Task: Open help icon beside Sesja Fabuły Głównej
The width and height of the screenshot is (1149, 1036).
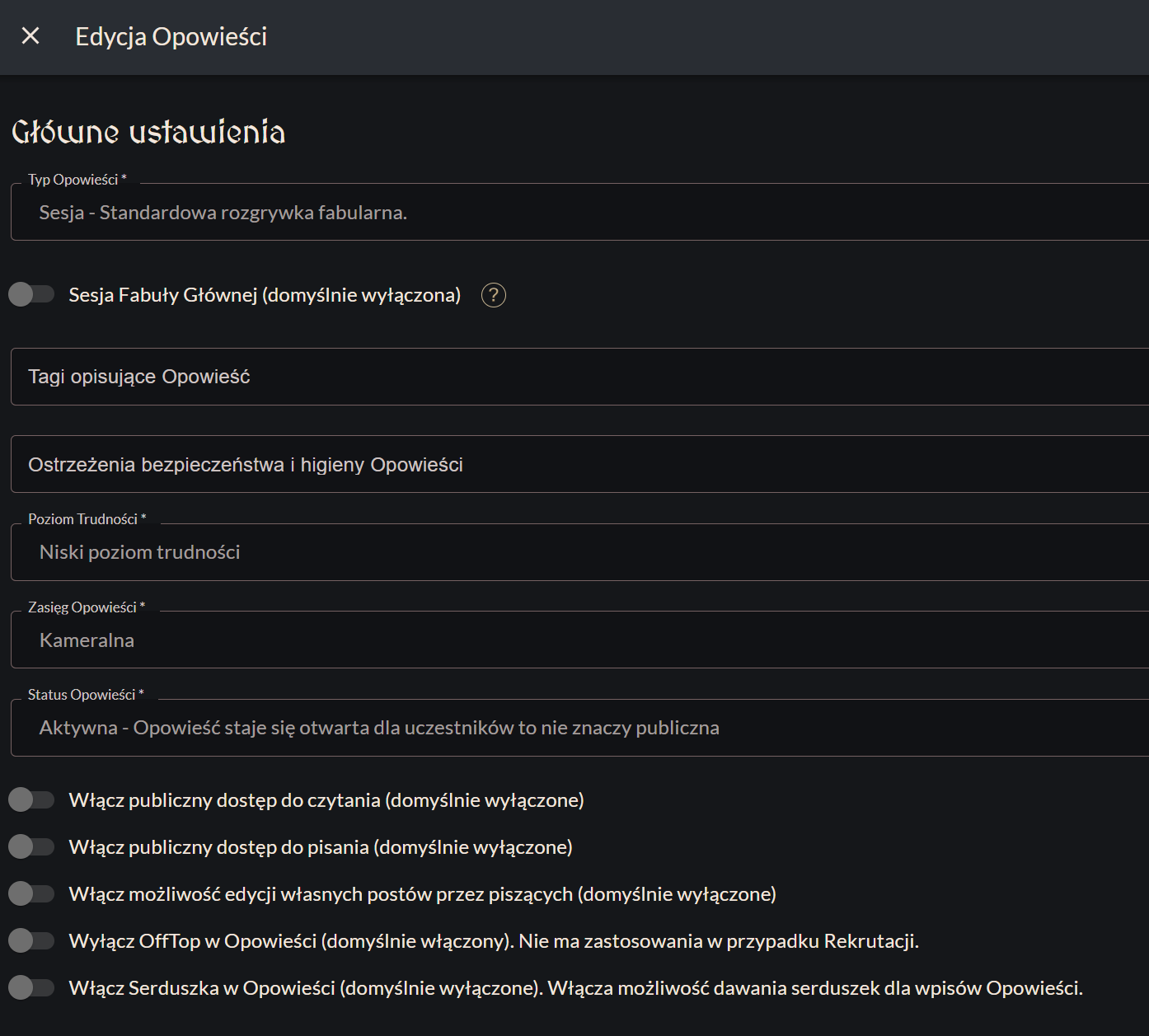Action: (493, 295)
